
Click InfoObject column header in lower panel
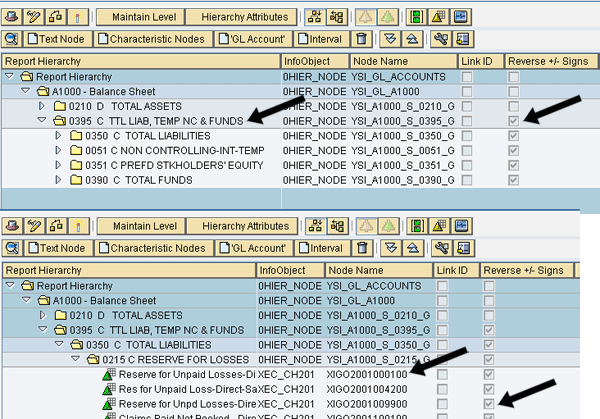click(x=283, y=271)
